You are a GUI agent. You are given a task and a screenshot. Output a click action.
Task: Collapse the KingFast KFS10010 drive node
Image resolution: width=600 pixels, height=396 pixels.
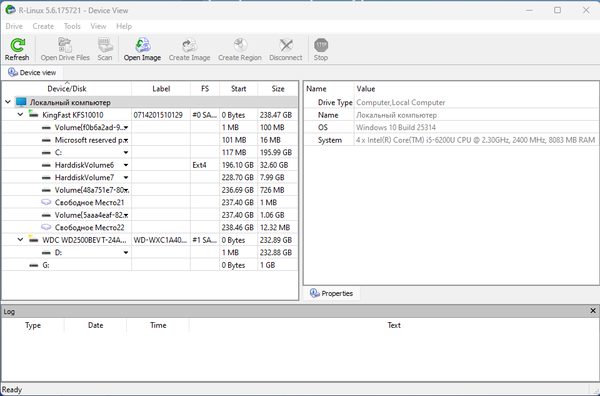click(20, 114)
